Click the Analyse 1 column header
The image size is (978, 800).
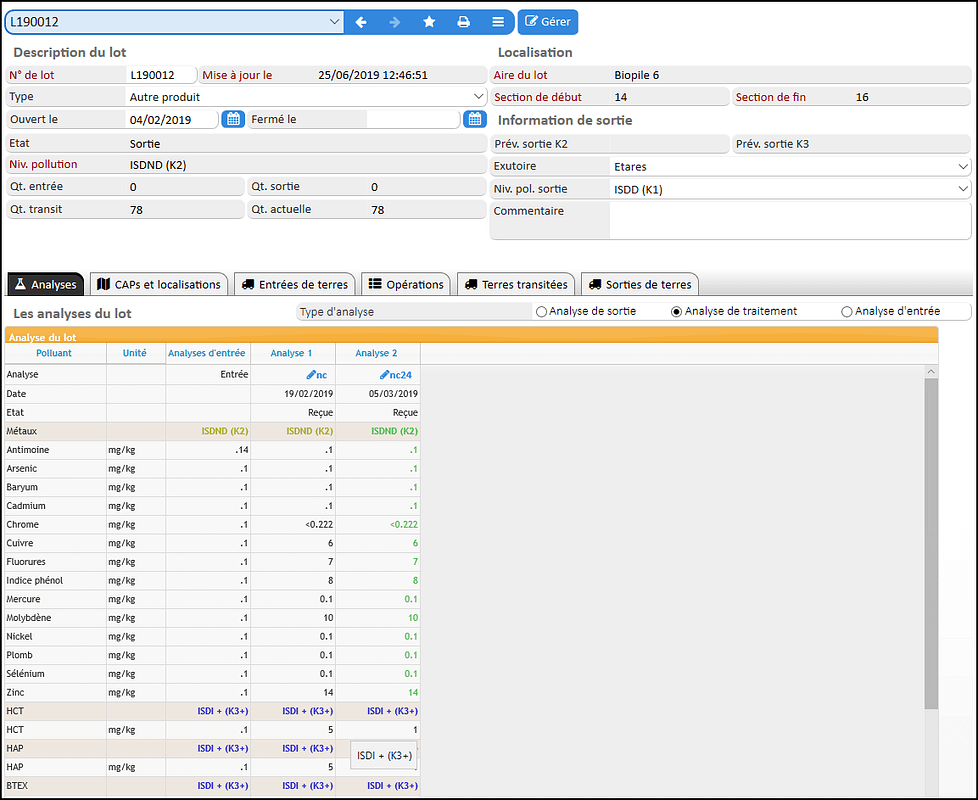coord(291,353)
